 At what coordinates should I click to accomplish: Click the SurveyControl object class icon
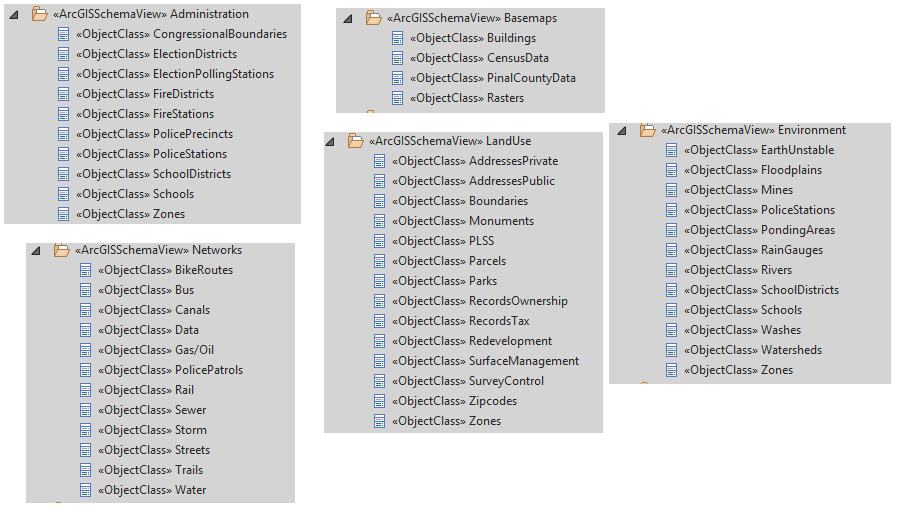point(380,381)
